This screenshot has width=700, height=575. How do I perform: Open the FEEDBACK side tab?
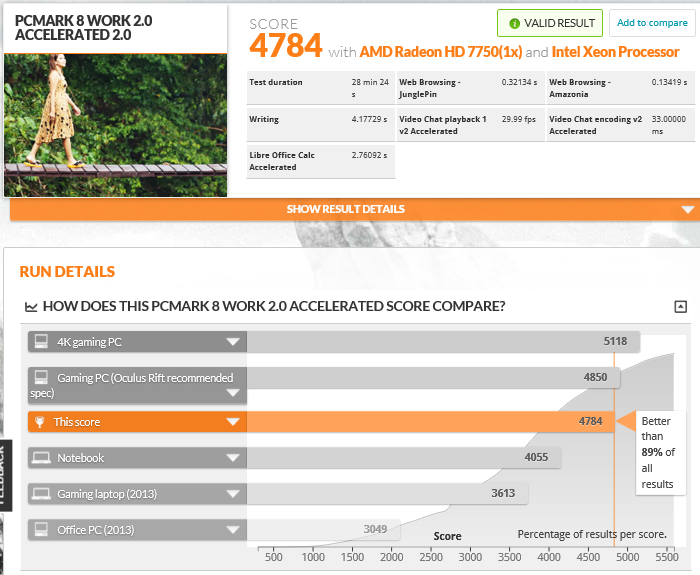click(x=5, y=475)
